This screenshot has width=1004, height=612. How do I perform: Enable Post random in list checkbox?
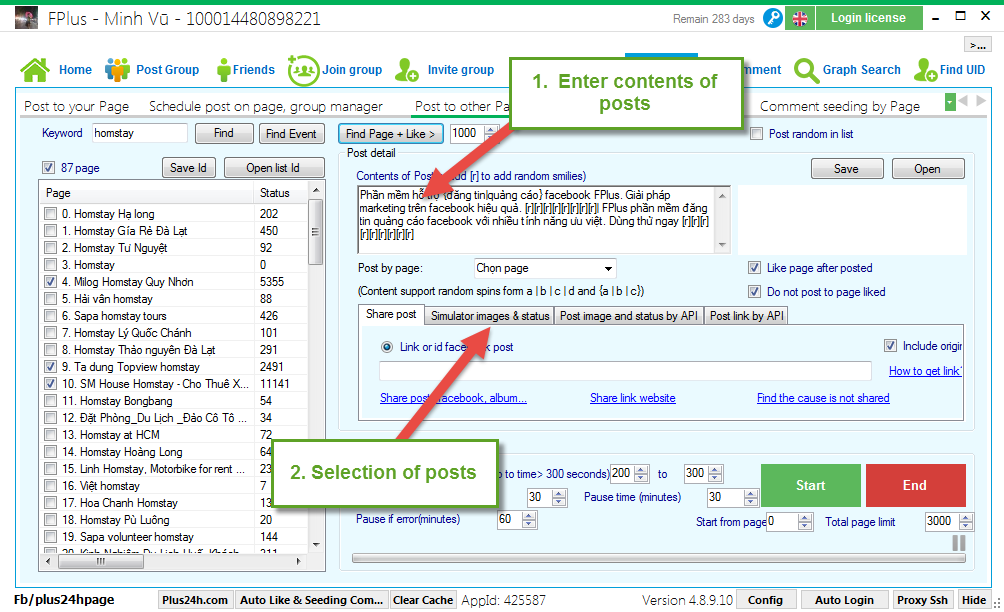click(x=757, y=134)
